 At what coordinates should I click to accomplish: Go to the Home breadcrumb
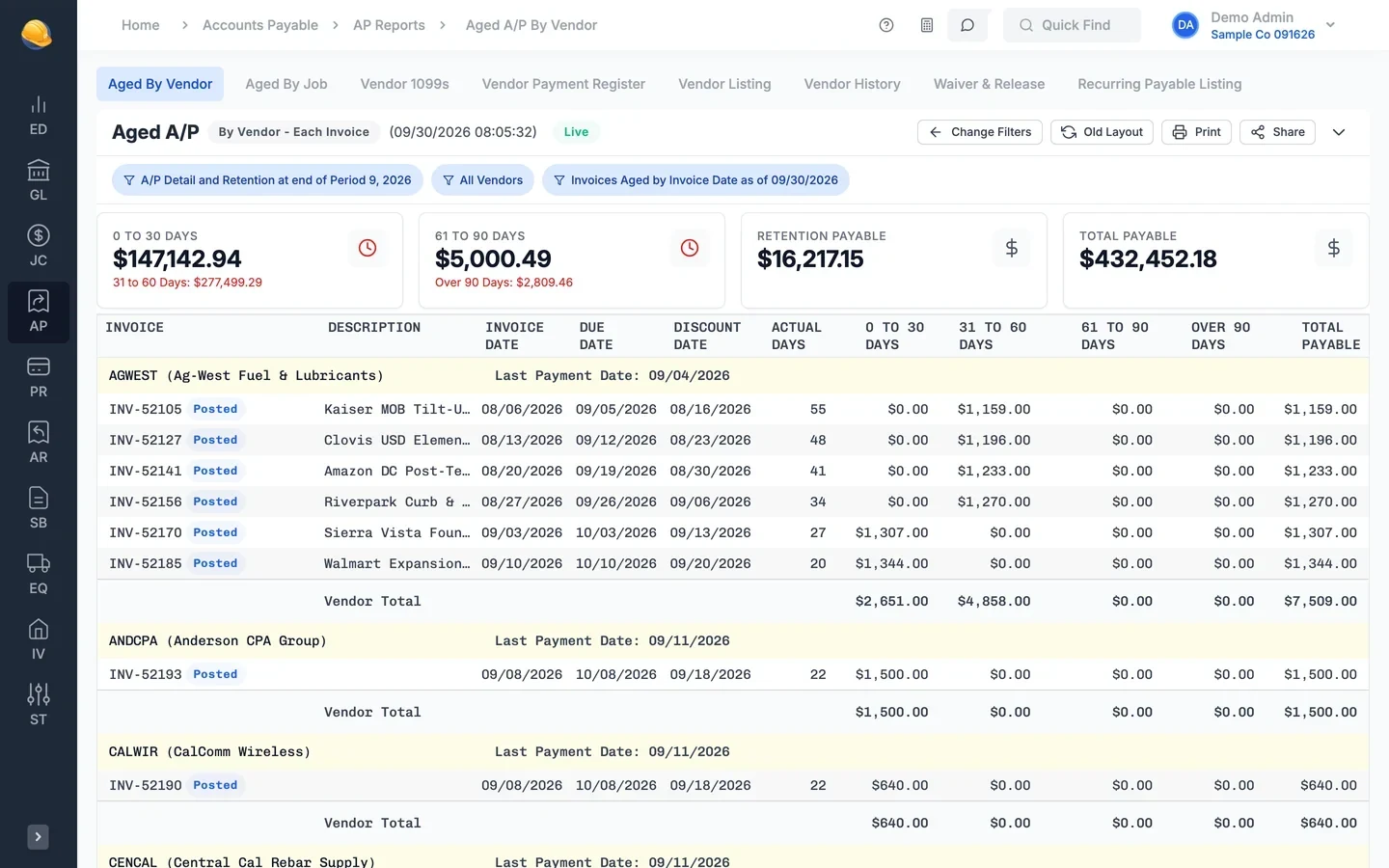point(141,25)
